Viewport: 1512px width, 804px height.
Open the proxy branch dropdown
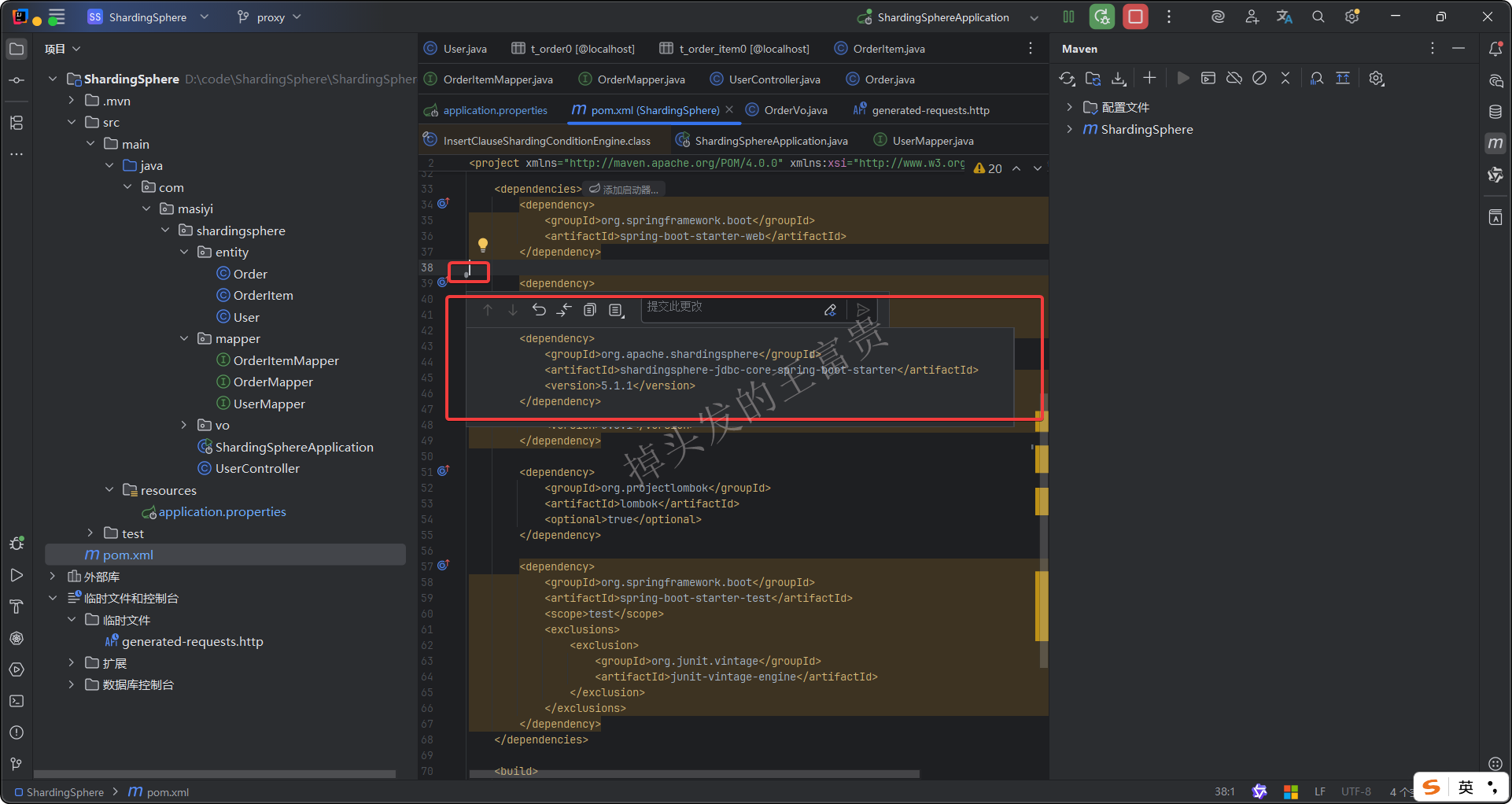pos(269,17)
